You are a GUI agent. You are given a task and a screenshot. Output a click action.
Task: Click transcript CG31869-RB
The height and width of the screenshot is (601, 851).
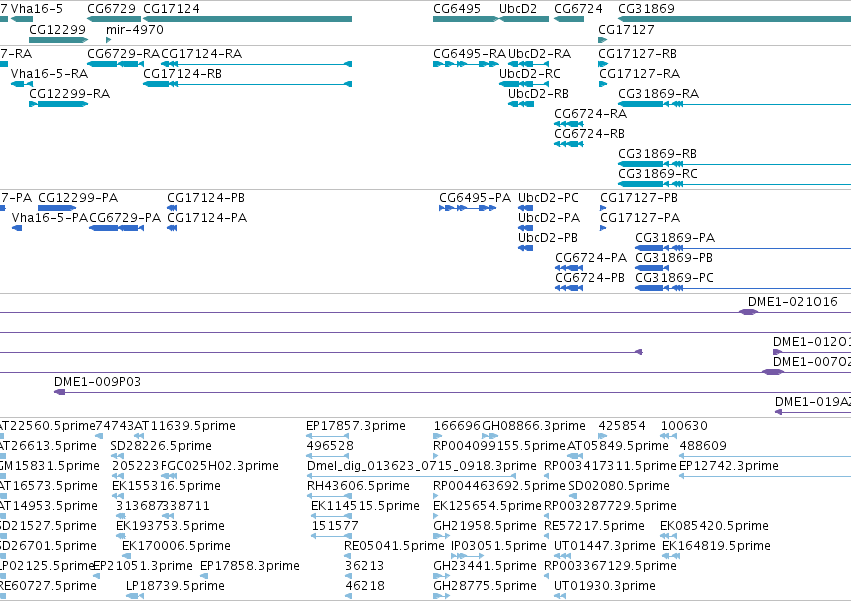(657, 154)
